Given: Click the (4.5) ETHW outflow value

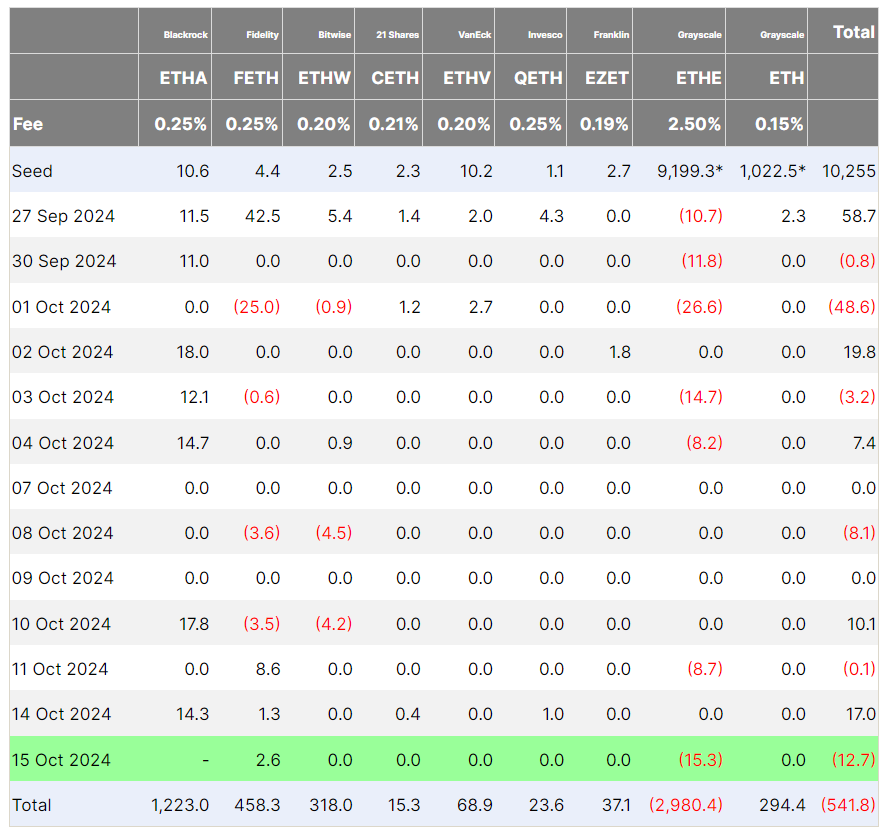Looking at the screenshot, I should (x=334, y=532).
